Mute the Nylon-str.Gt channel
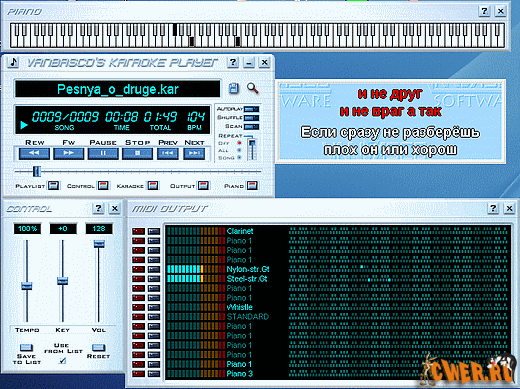 pyautogui.click(x=138, y=269)
